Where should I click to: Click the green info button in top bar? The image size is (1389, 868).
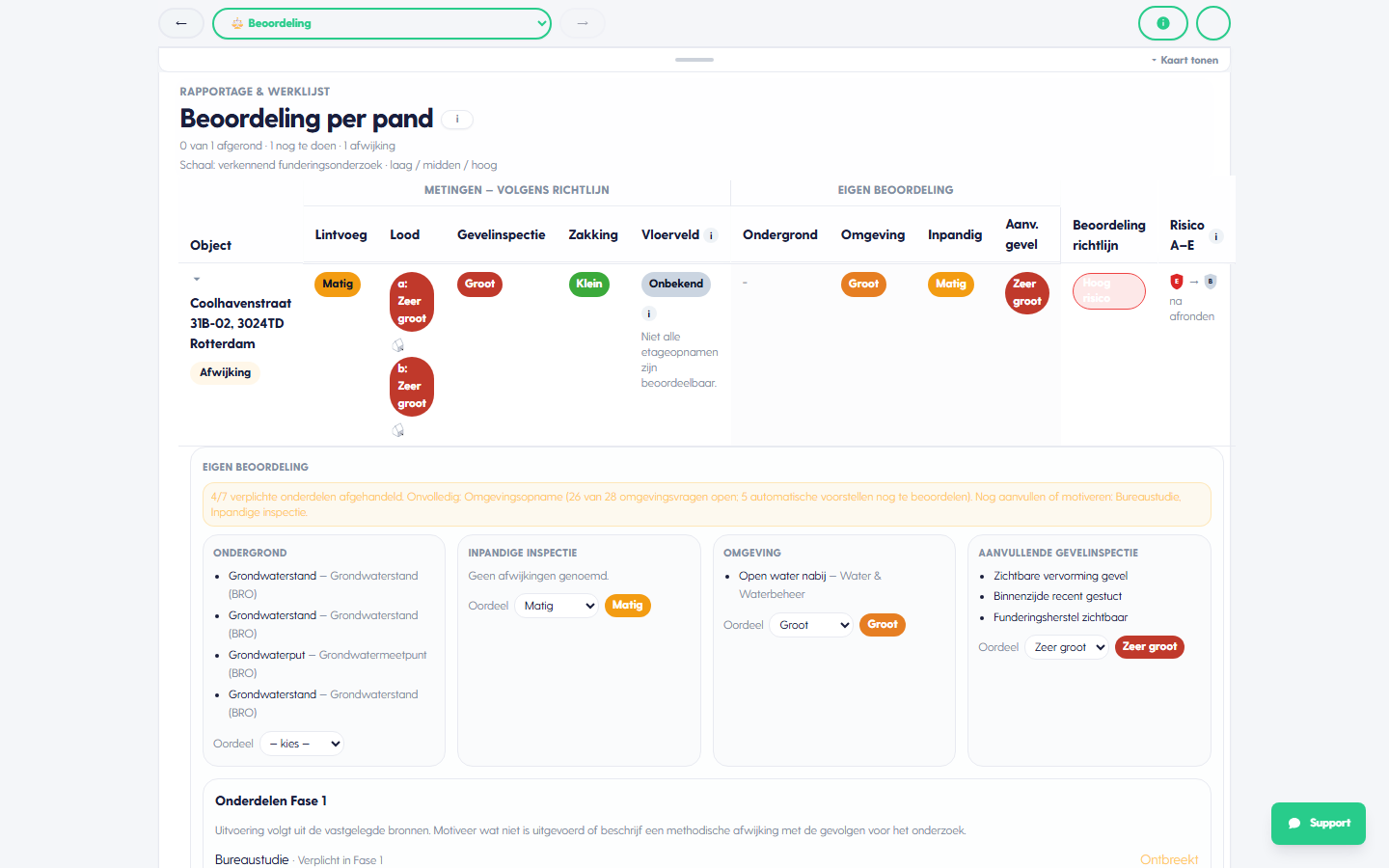(1163, 23)
